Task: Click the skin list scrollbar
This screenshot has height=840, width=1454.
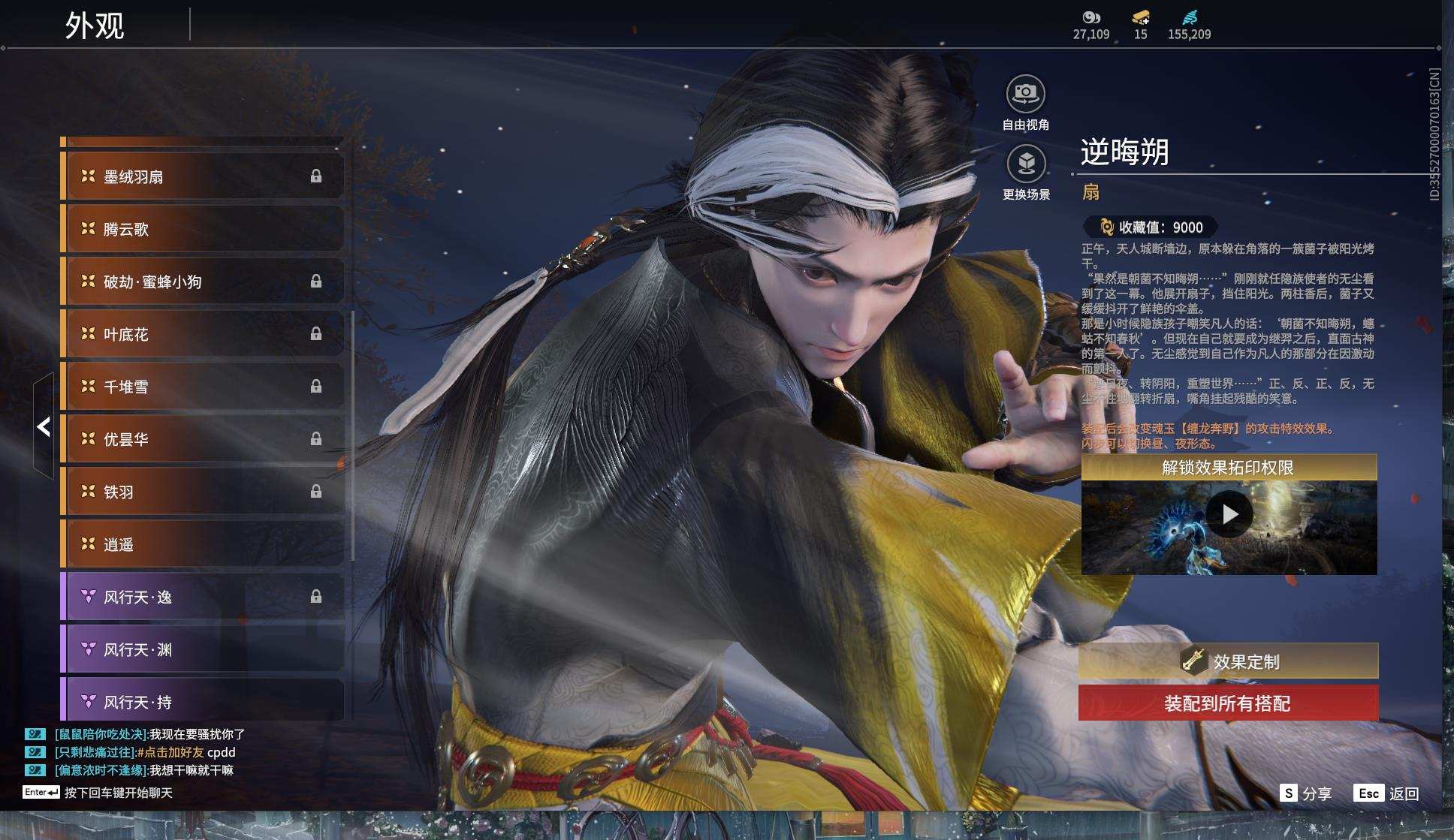Action: click(x=352, y=435)
